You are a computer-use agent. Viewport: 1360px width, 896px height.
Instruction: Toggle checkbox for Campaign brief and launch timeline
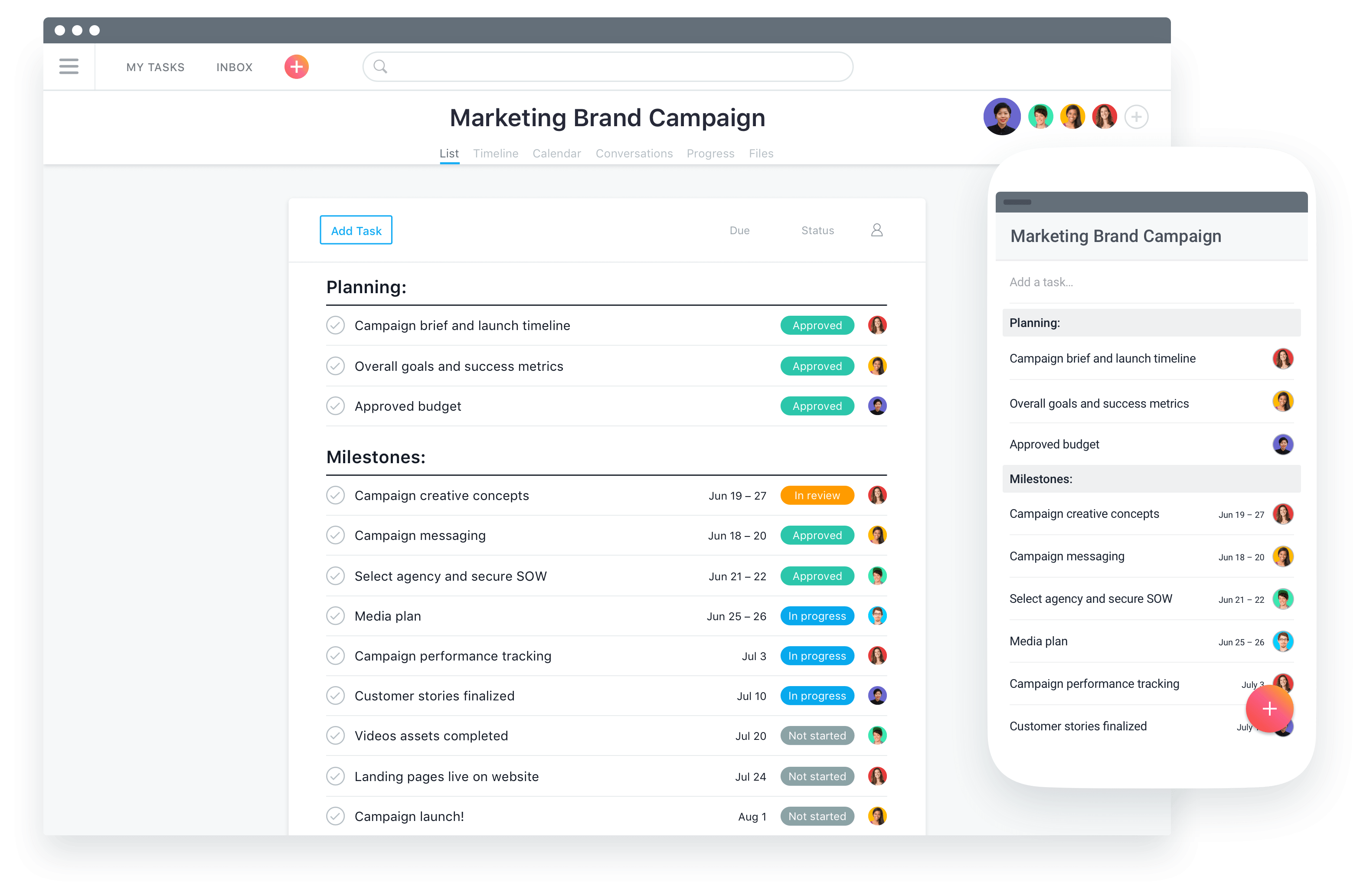coord(334,325)
